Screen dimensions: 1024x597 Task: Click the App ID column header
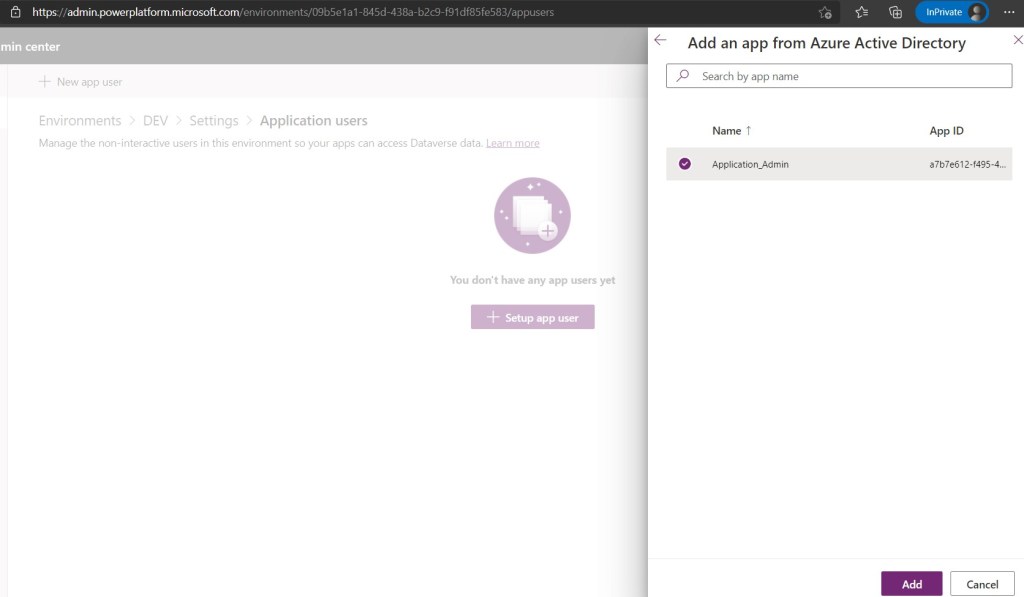(946, 131)
